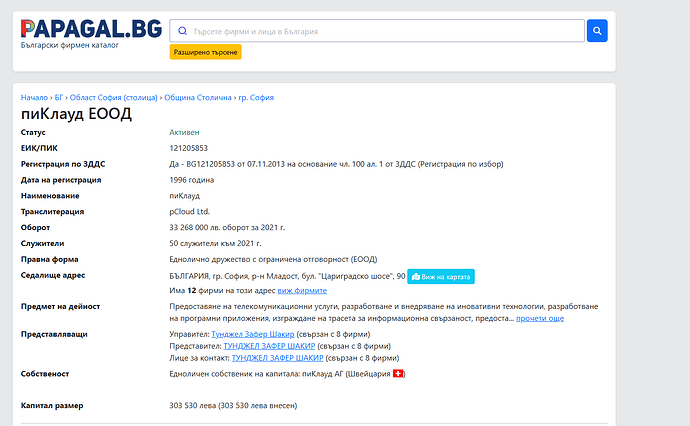Click inside the company search field
This screenshot has width=690, height=426.
pos(377,31)
